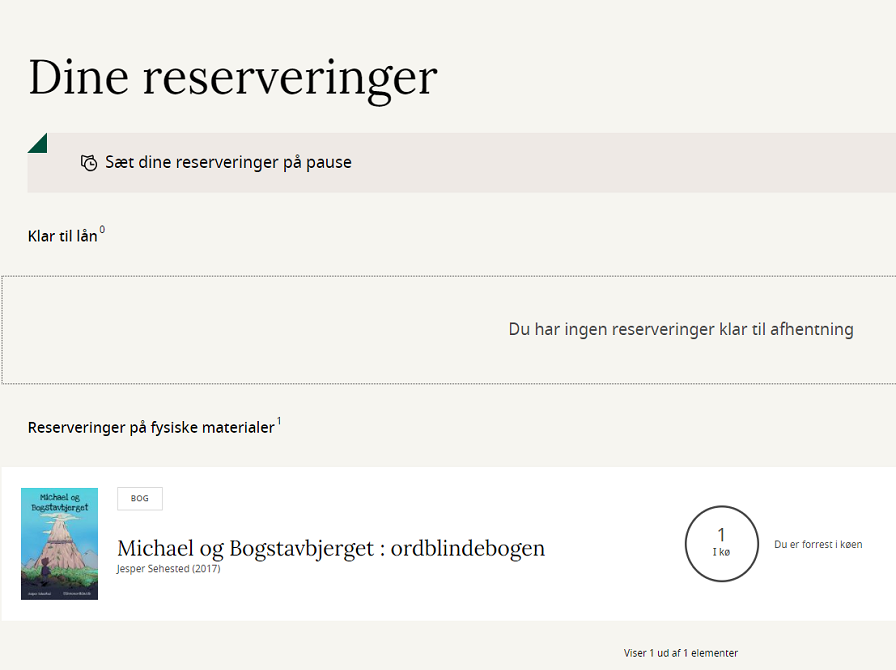Expand the 'Klar til lån' section

click(x=64, y=236)
